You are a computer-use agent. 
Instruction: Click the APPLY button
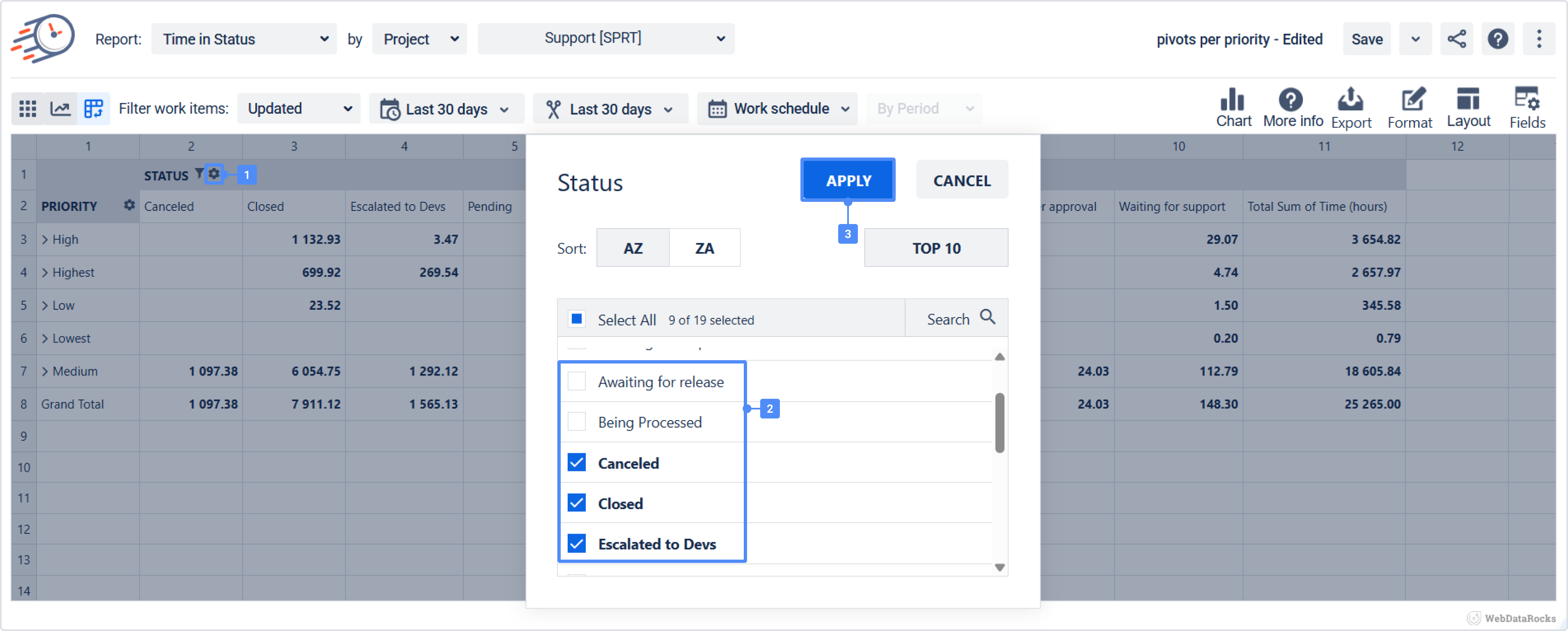(x=848, y=180)
